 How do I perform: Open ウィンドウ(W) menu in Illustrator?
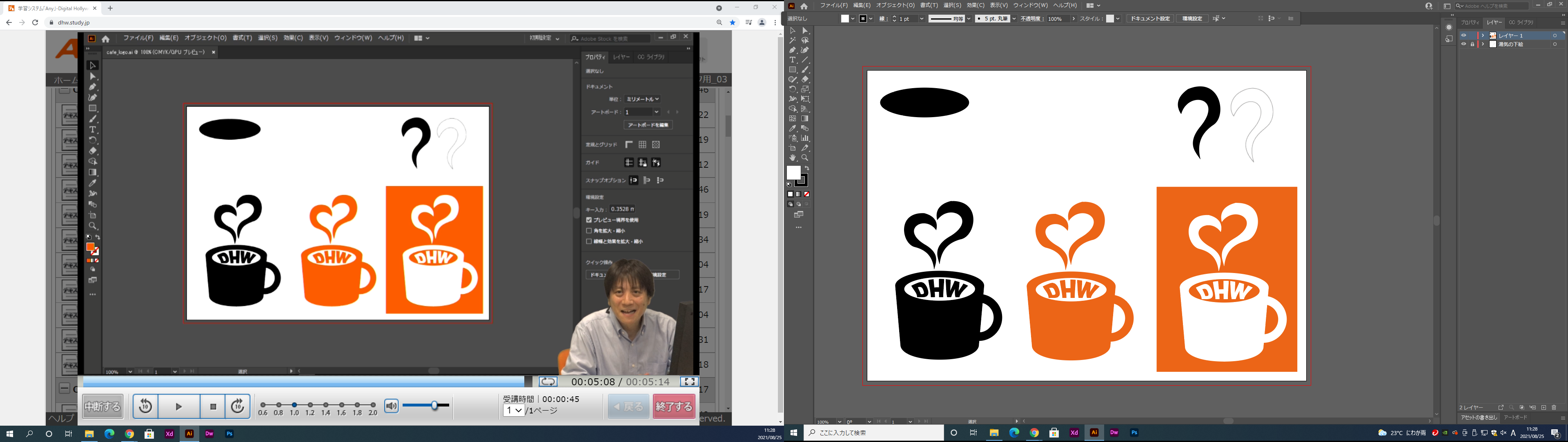[x=1031, y=5]
